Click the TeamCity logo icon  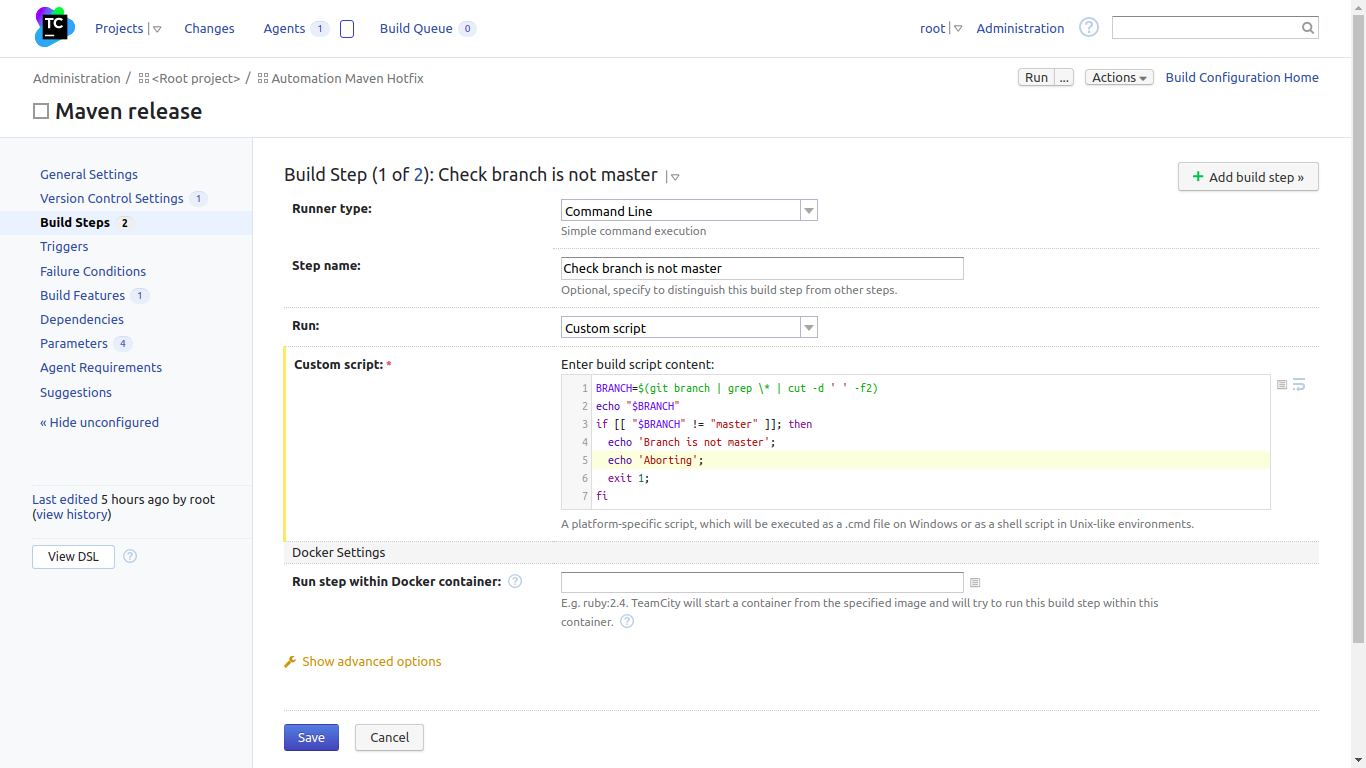coord(55,27)
